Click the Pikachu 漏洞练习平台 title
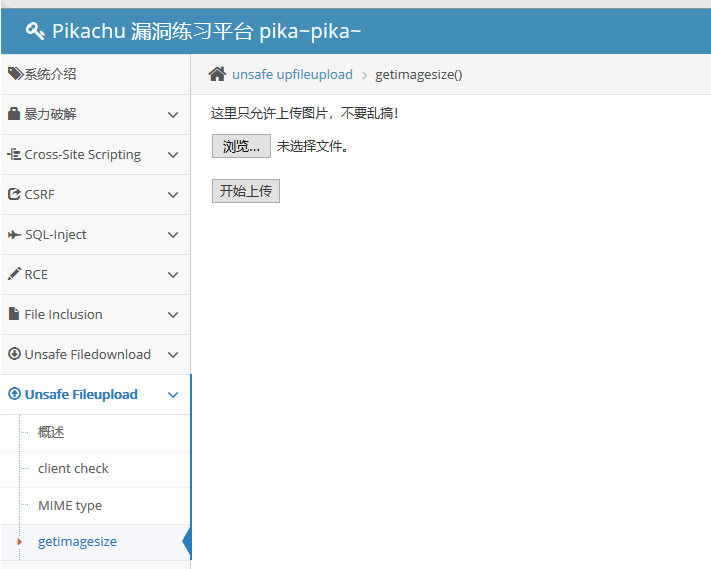711x569 pixels. point(206,31)
